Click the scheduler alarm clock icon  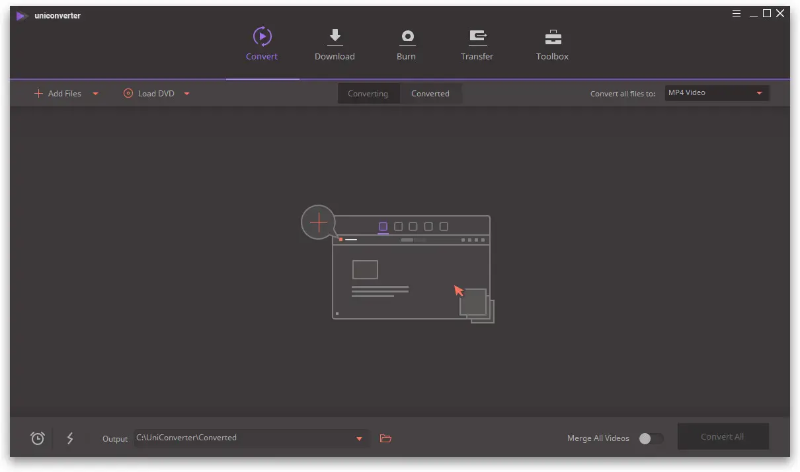click(38, 438)
